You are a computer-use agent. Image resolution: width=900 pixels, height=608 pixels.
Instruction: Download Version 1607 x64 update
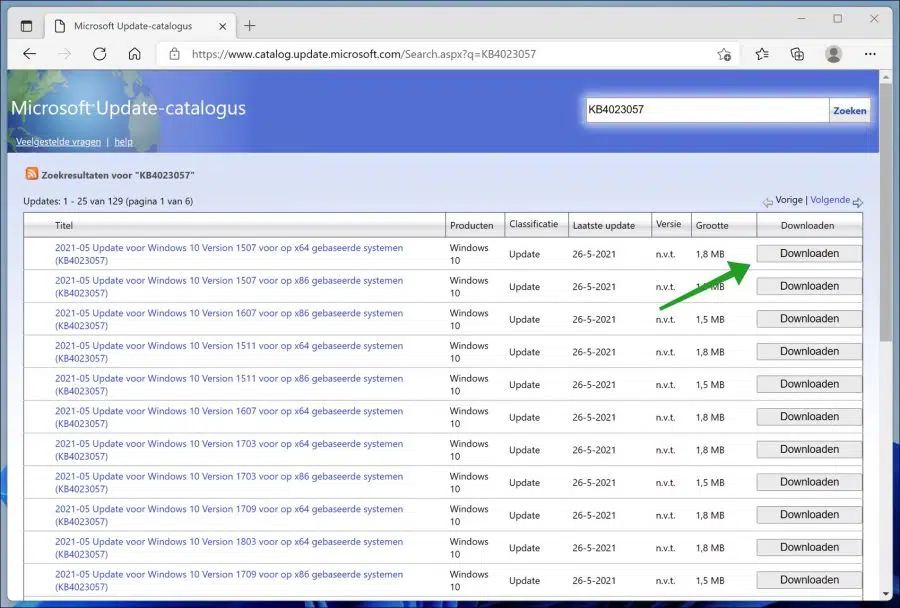click(809, 417)
